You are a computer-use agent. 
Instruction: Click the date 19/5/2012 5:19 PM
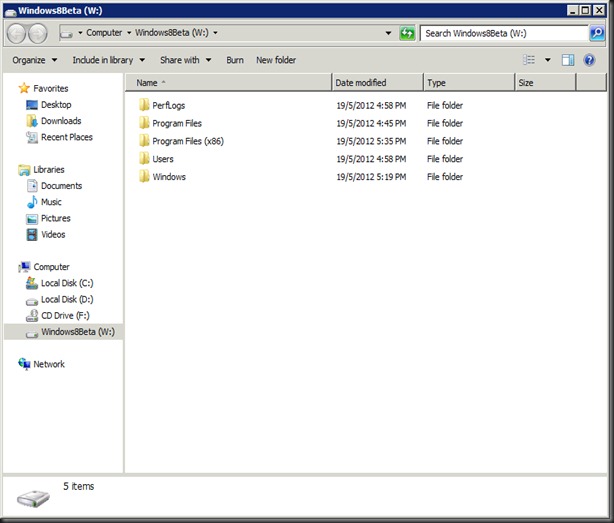coord(371,177)
